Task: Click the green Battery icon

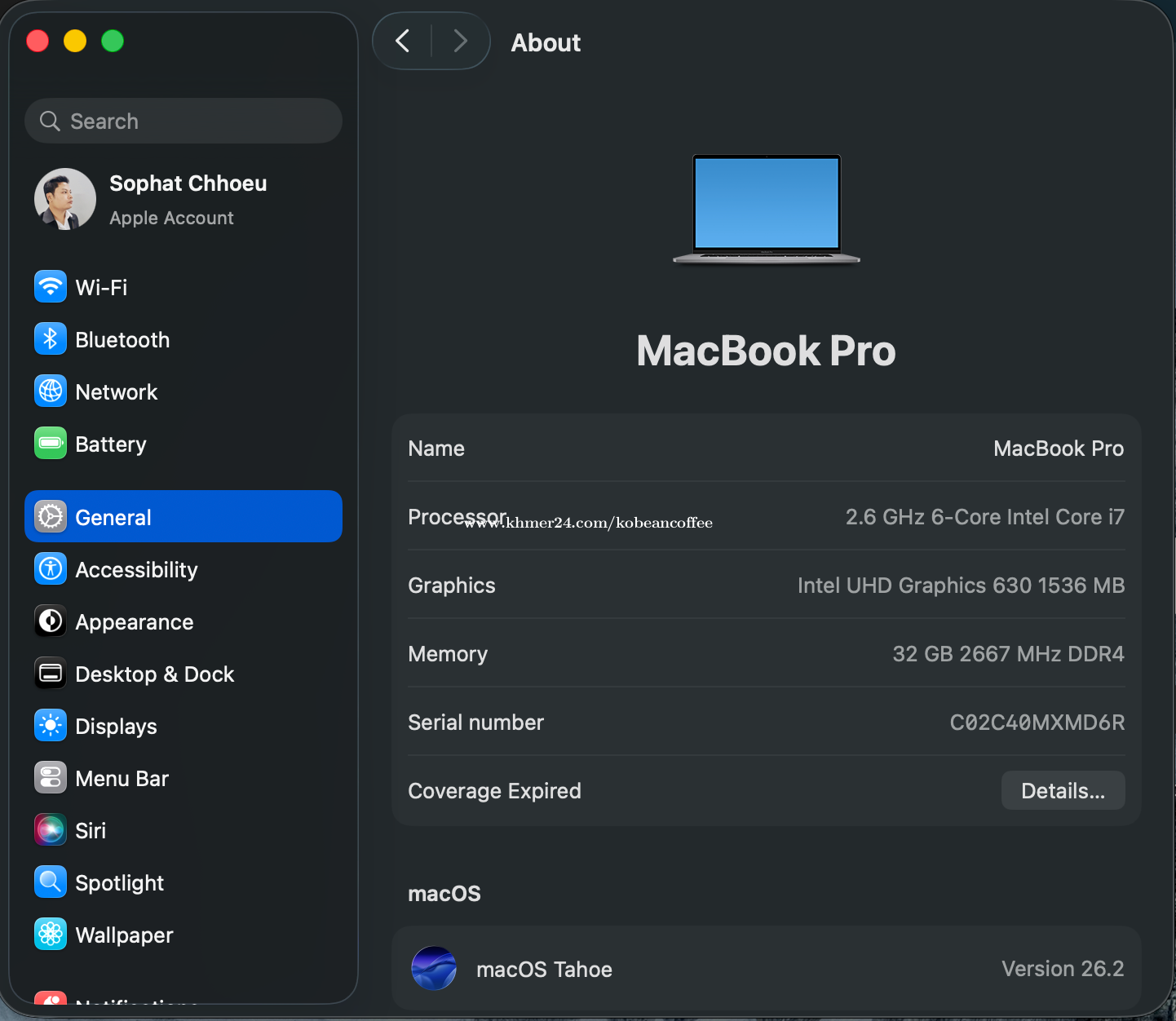Action: click(51, 444)
